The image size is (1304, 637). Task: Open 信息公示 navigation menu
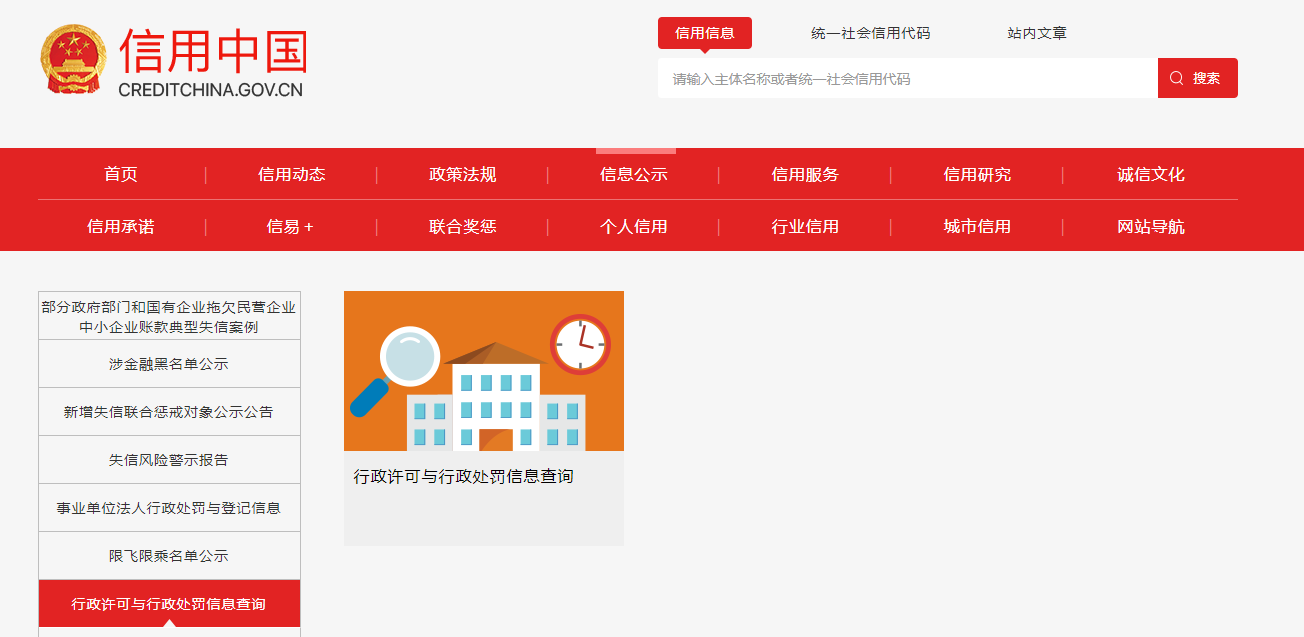click(633, 174)
